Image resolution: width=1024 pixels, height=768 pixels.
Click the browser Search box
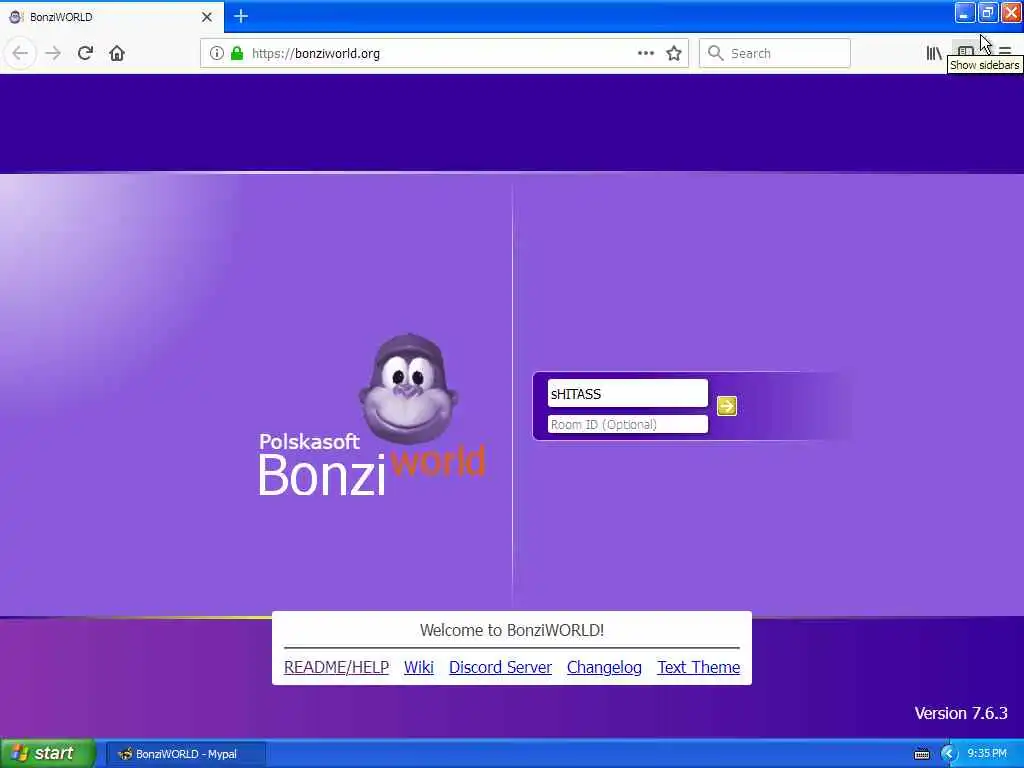pos(775,53)
